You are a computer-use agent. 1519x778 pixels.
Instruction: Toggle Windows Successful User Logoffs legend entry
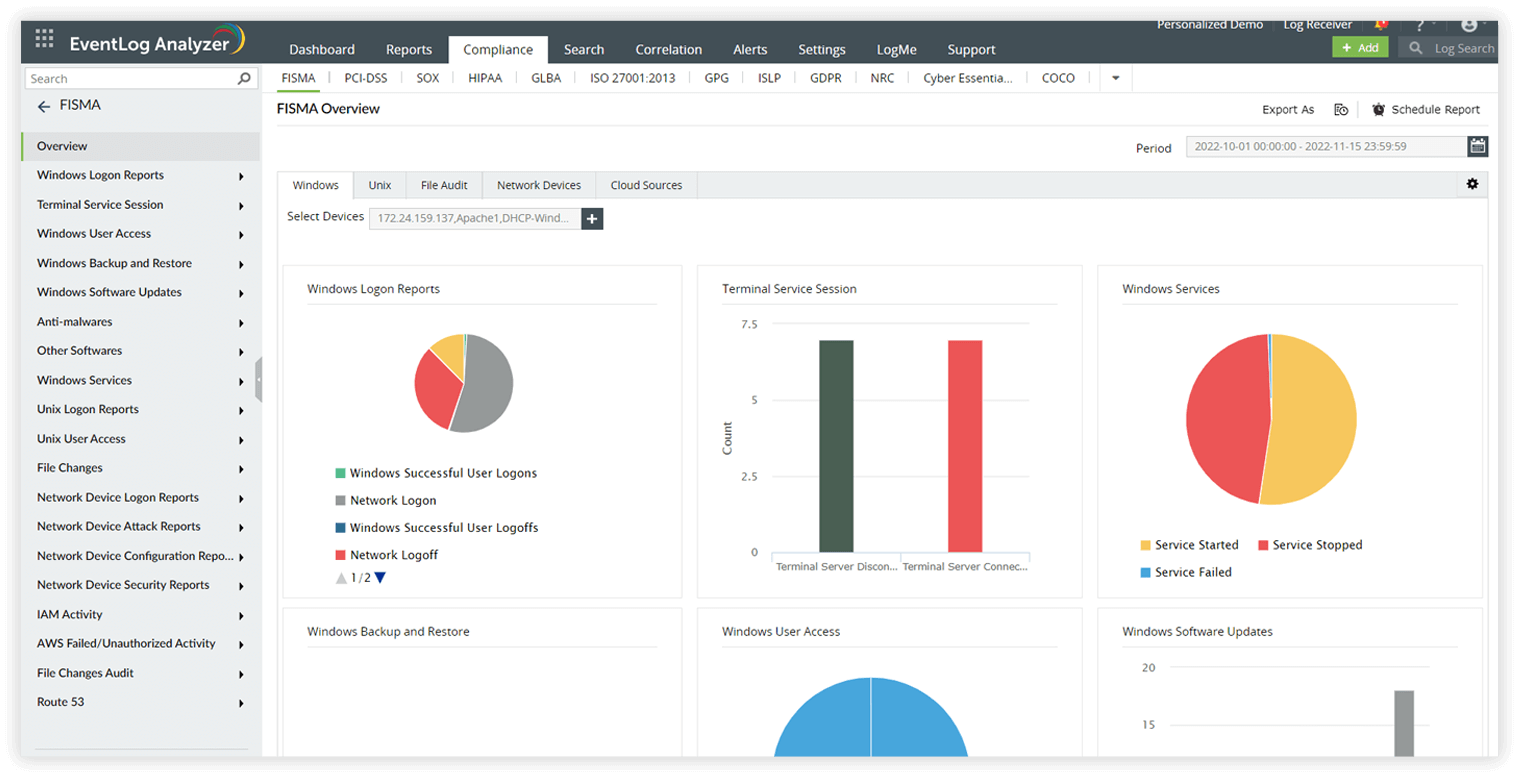click(x=437, y=528)
